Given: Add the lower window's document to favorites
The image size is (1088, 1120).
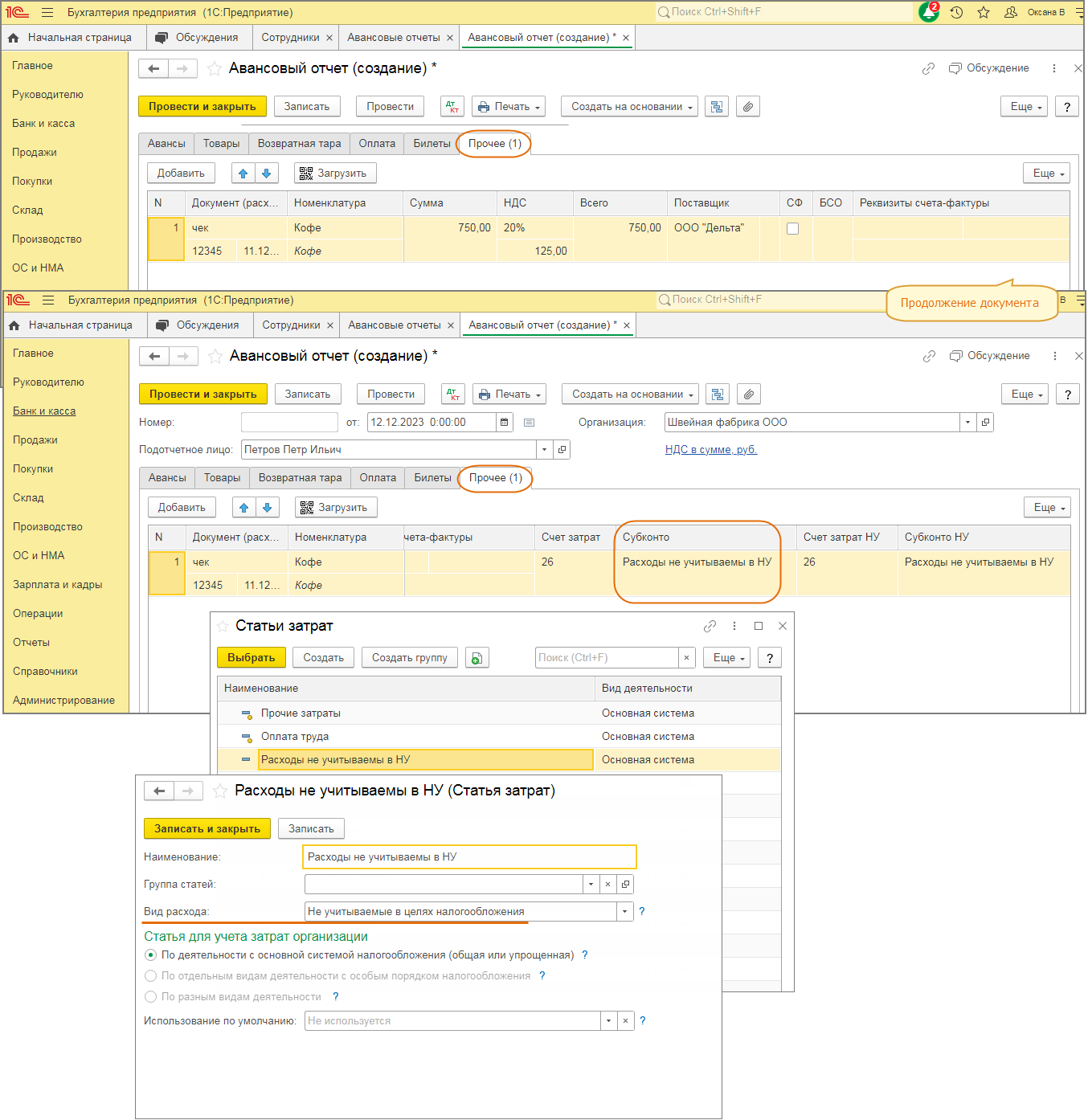Looking at the screenshot, I should click(215, 357).
